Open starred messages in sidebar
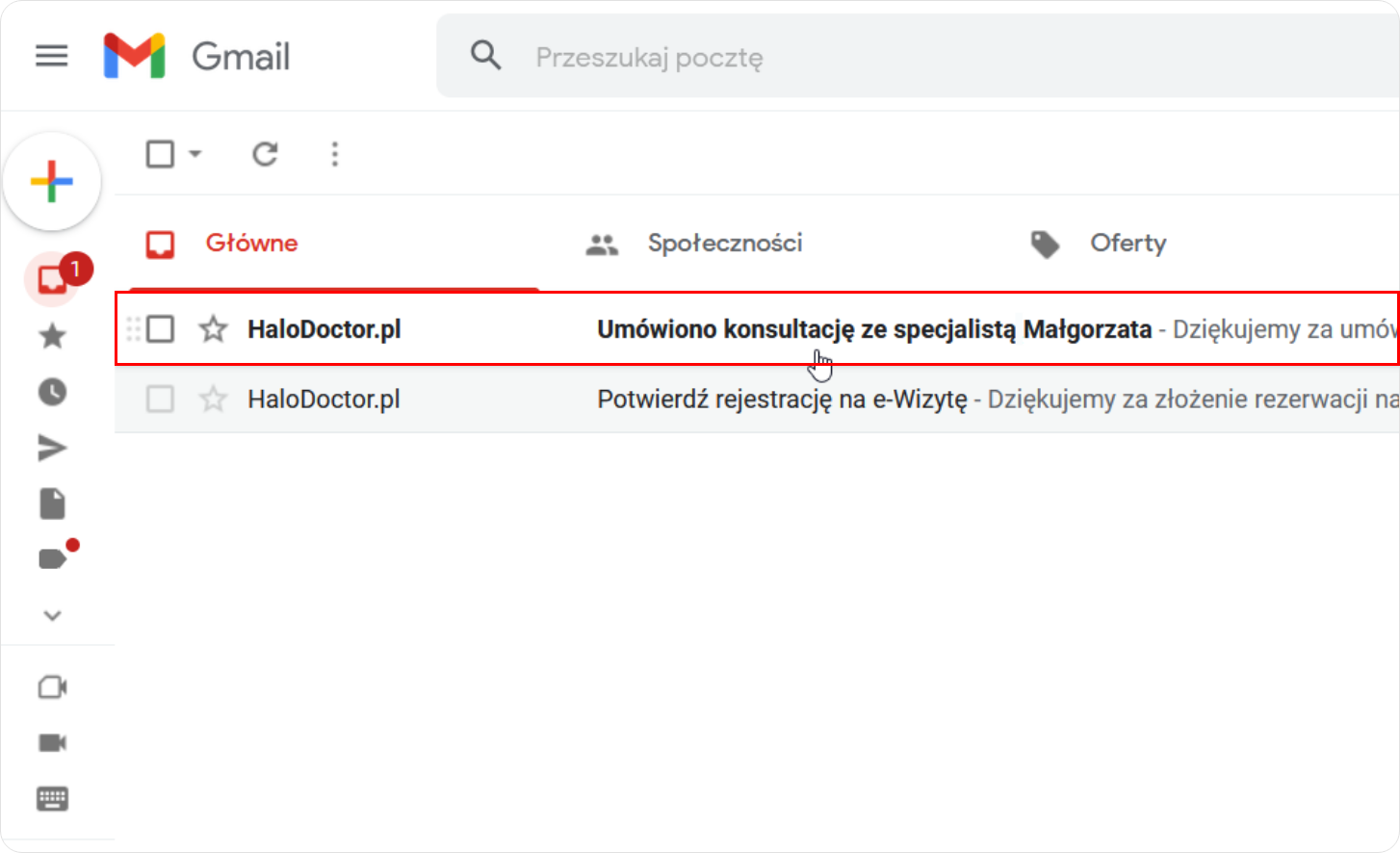Image resolution: width=1400 pixels, height=853 pixels. (x=52, y=336)
